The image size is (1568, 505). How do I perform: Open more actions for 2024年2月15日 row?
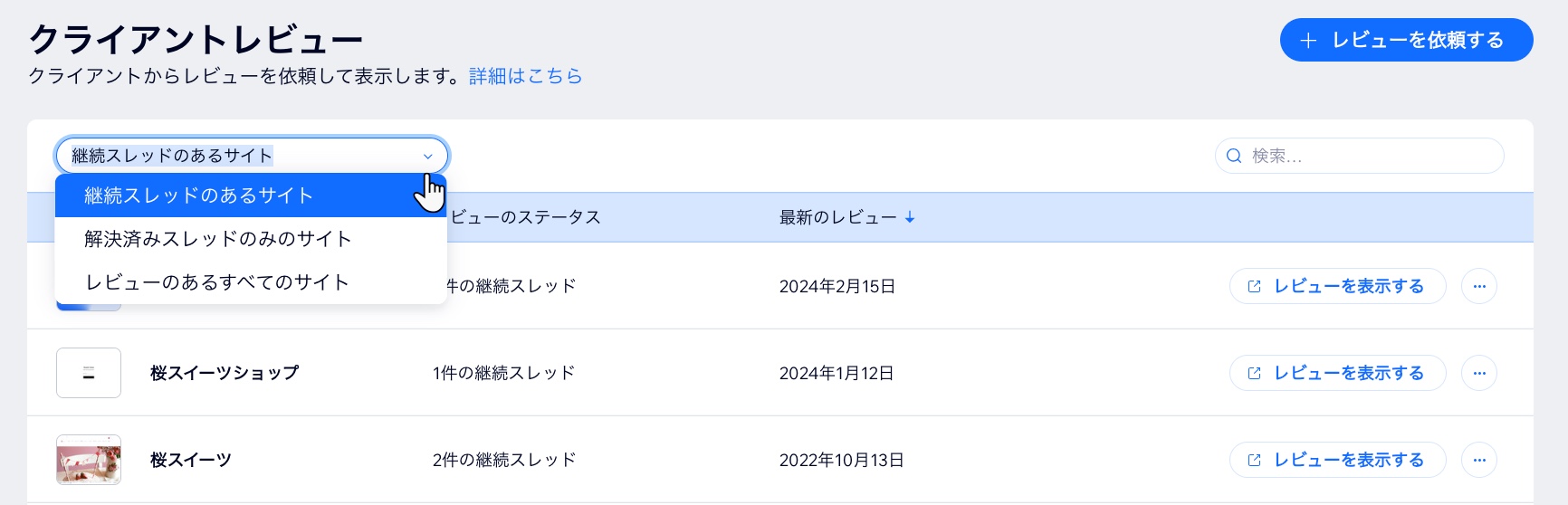[1479, 286]
